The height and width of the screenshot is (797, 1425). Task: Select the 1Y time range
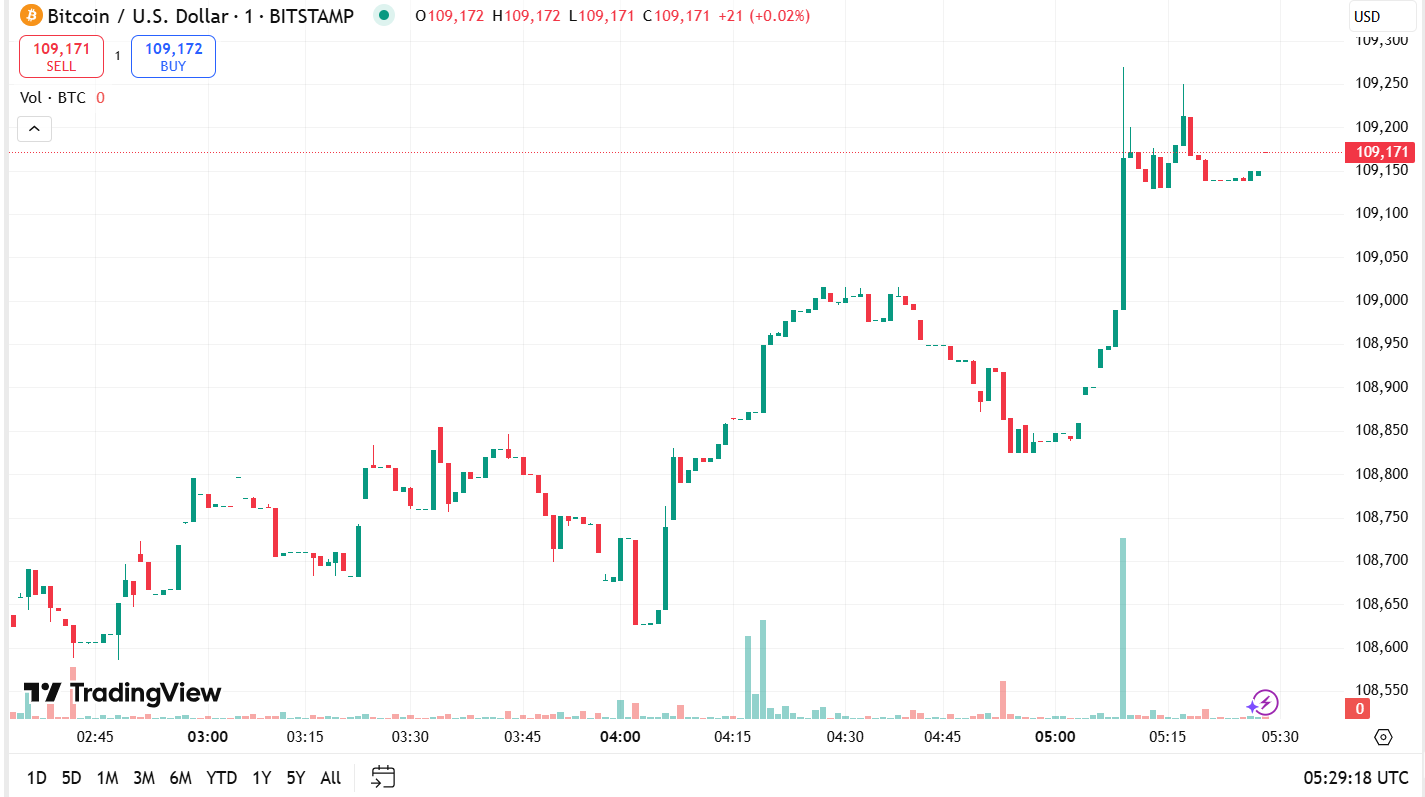261,778
